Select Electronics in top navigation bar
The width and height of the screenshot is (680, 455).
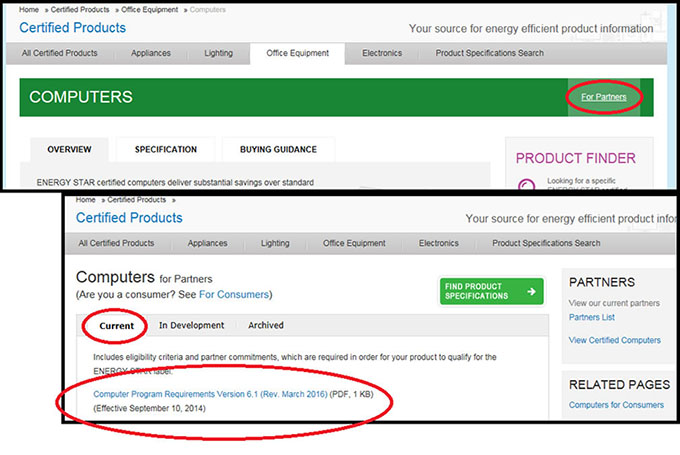click(382, 53)
